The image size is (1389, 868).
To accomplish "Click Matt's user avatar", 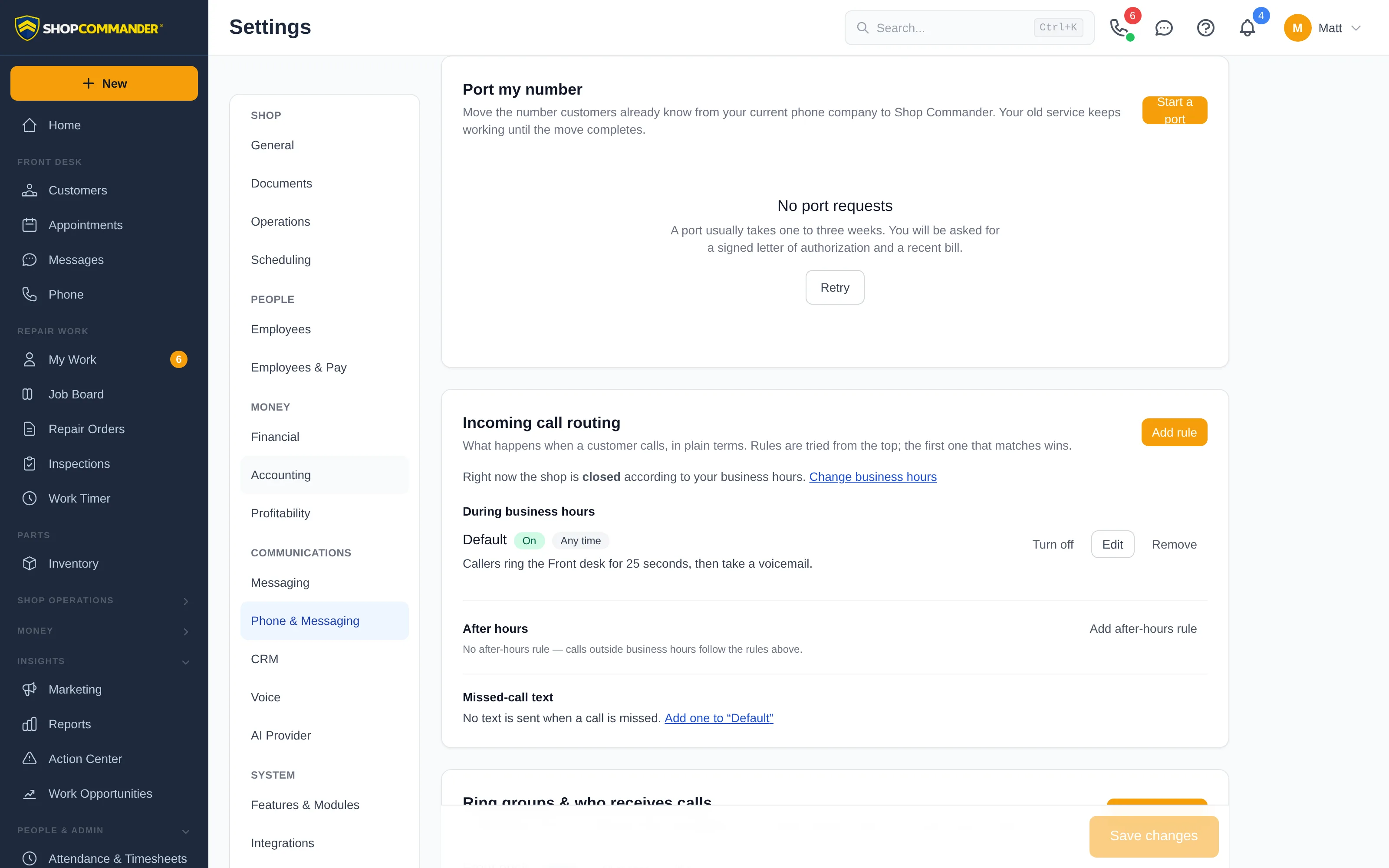I will [x=1297, y=27].
